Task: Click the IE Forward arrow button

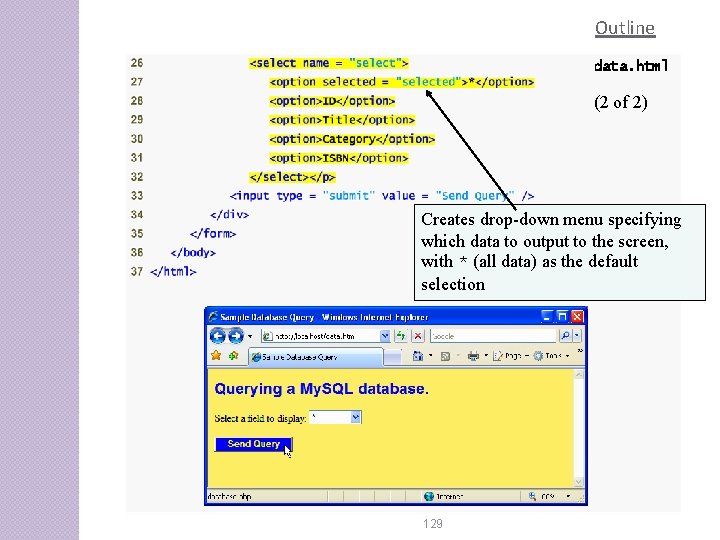Action: [236, 336]
